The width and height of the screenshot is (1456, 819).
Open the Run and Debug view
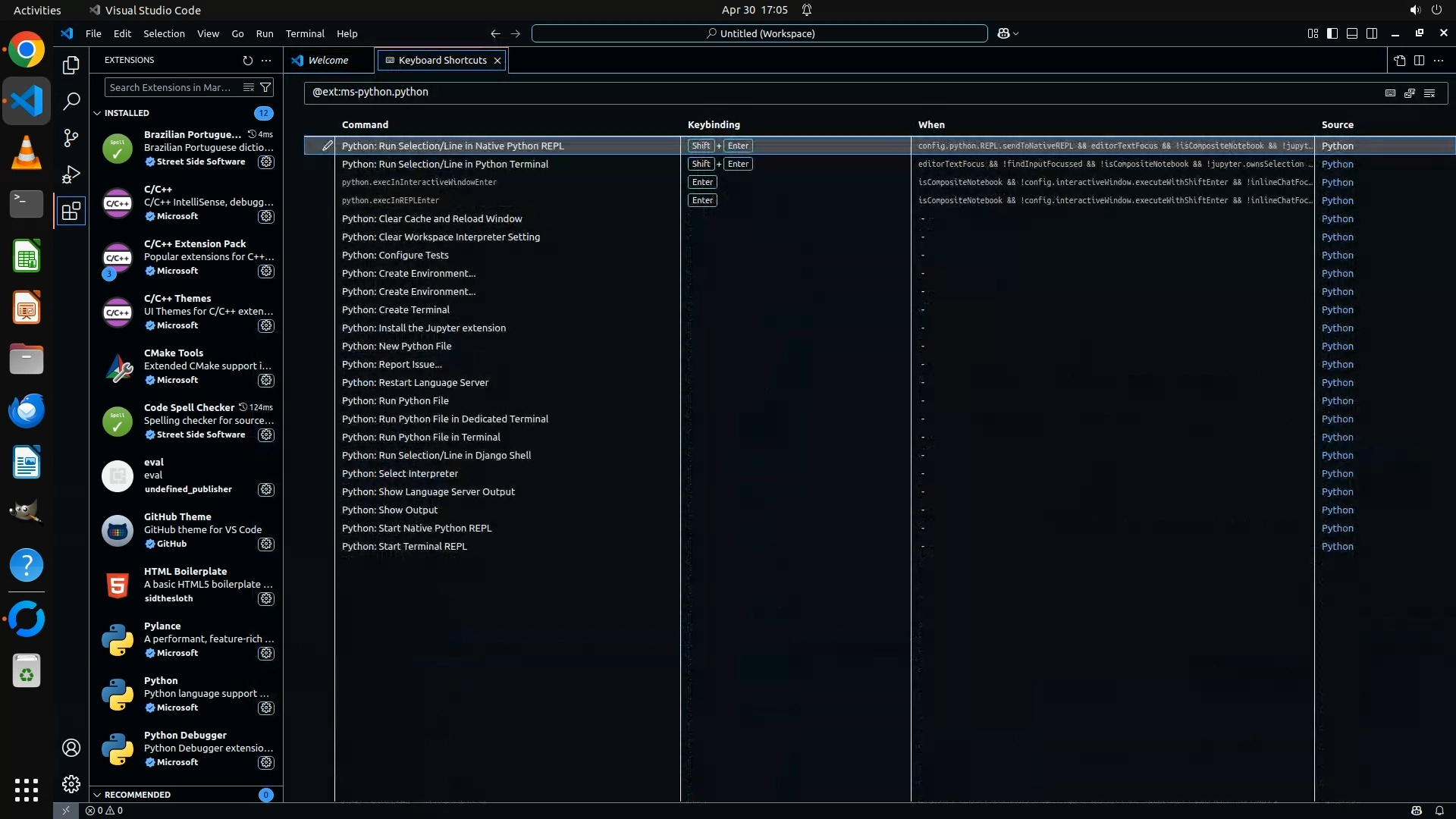[x=71, y=174]
